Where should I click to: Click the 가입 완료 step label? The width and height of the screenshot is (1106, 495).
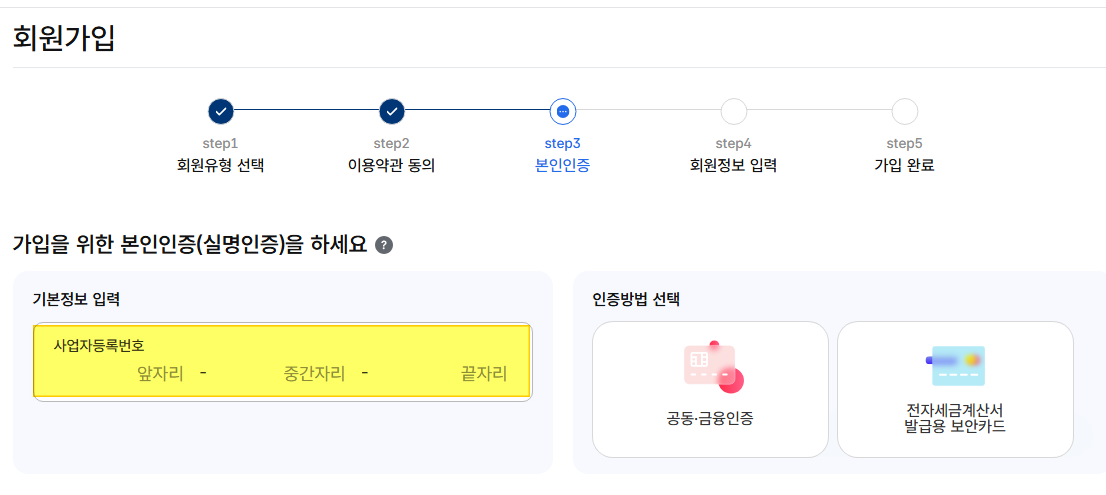coord(904,167)
